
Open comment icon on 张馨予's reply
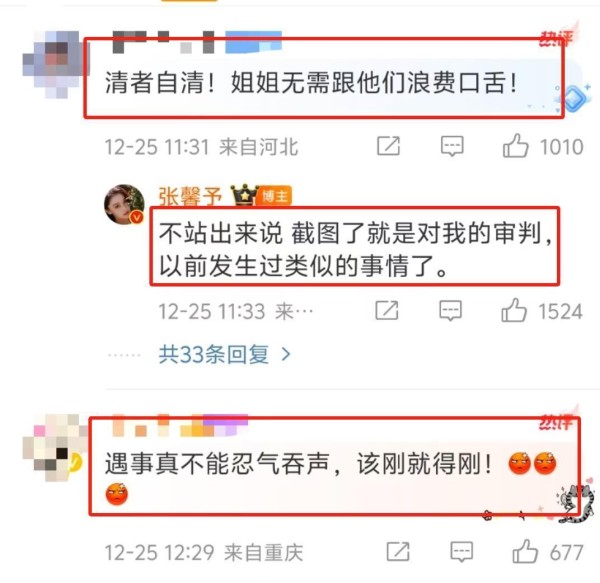tap(450, 311)
